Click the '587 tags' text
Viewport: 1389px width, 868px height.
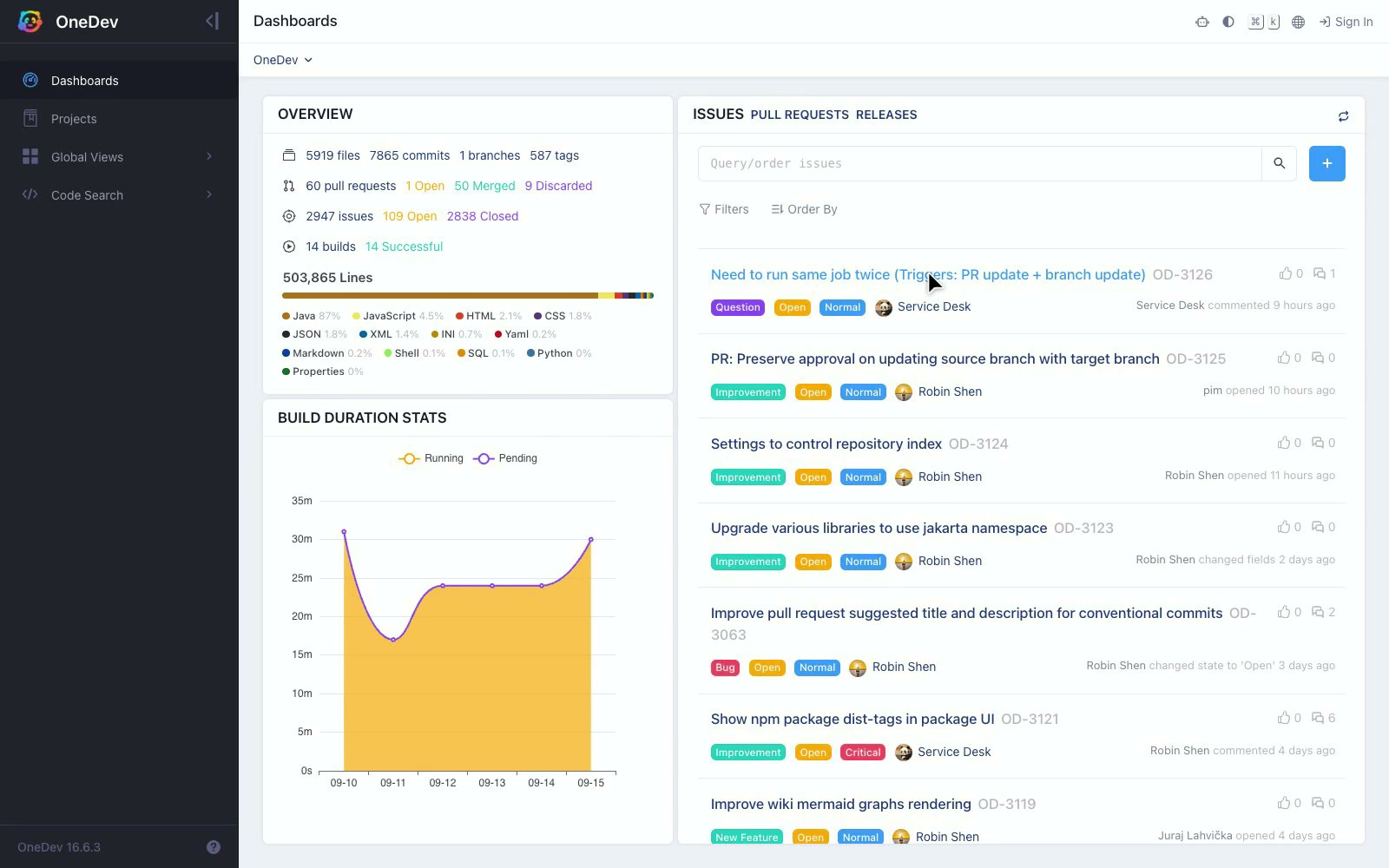point(554,155)
